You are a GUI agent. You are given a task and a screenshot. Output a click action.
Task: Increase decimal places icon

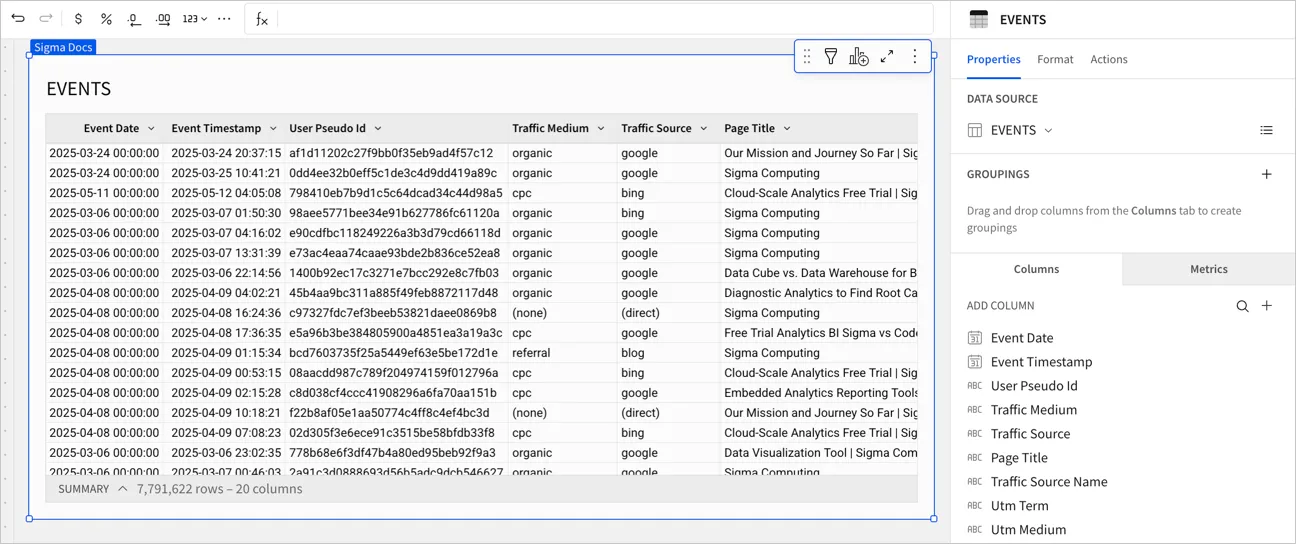163,19
